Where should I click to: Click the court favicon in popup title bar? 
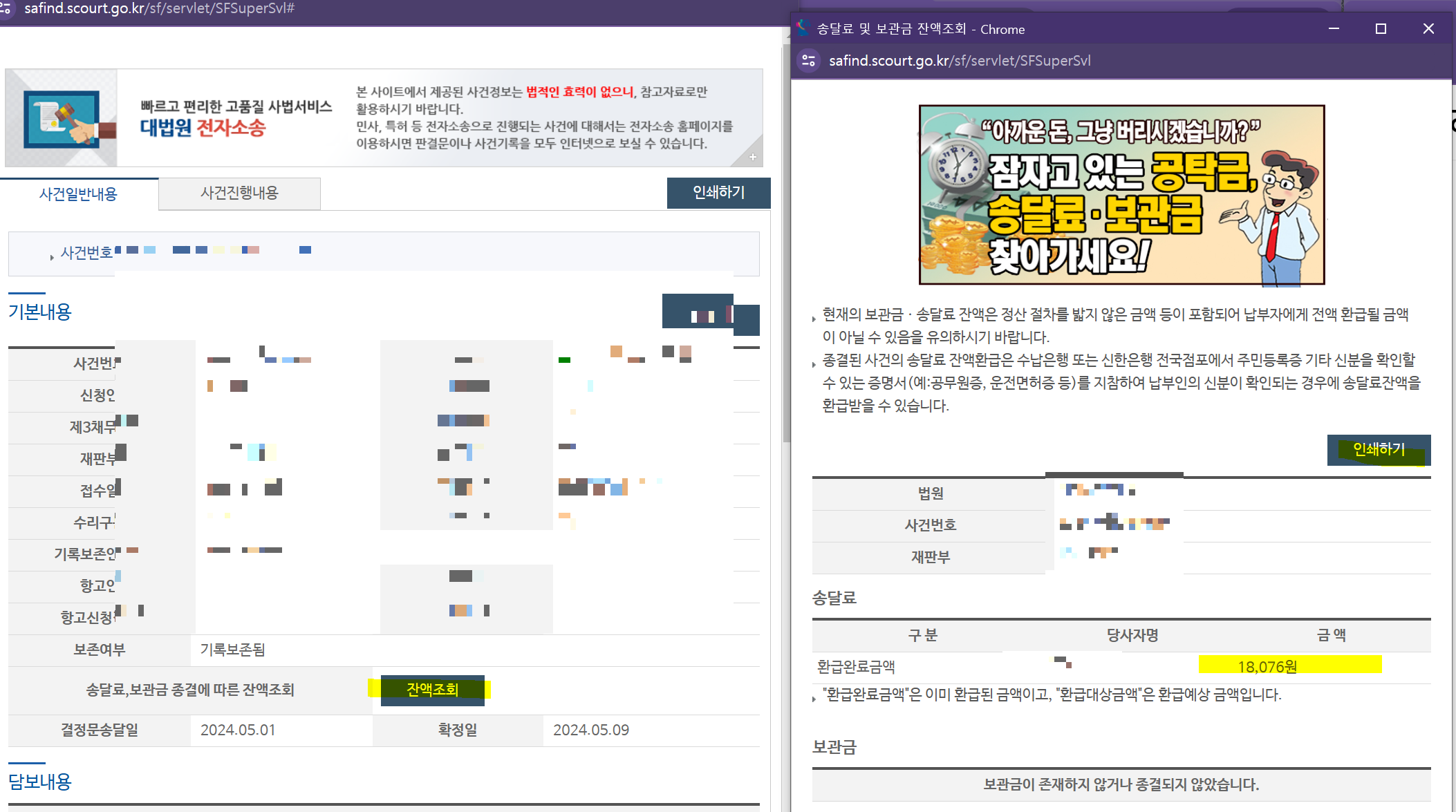[802, 28]
